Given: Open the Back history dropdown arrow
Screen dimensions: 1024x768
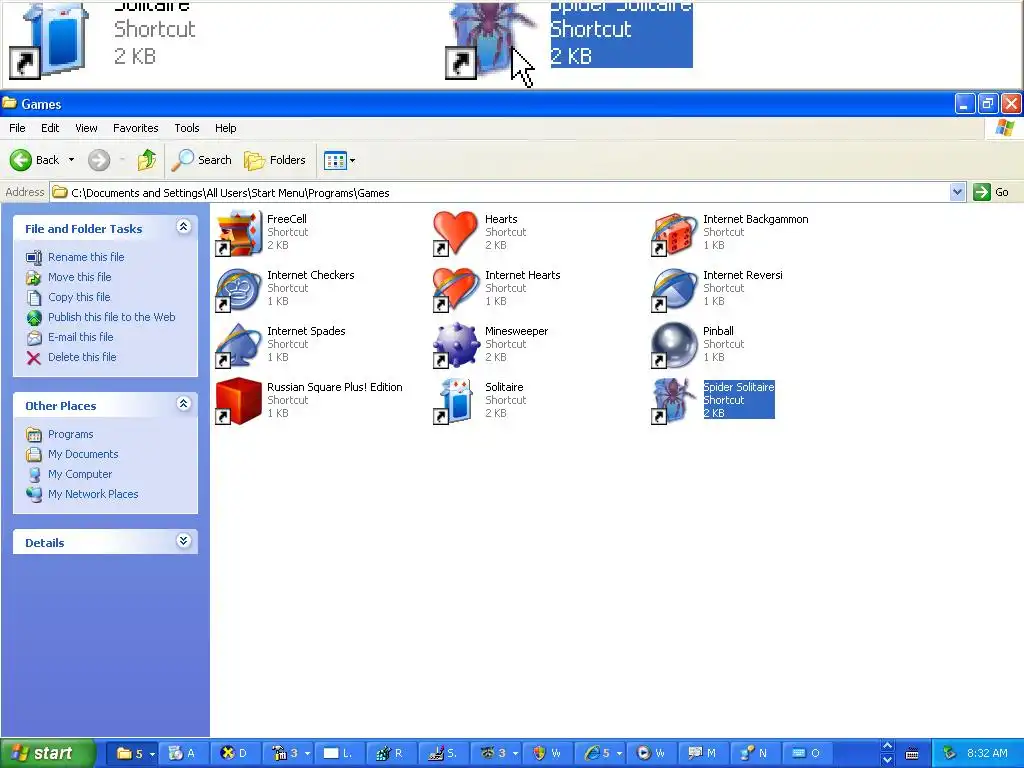Looking at the screenshot, I should click(71, 160).
